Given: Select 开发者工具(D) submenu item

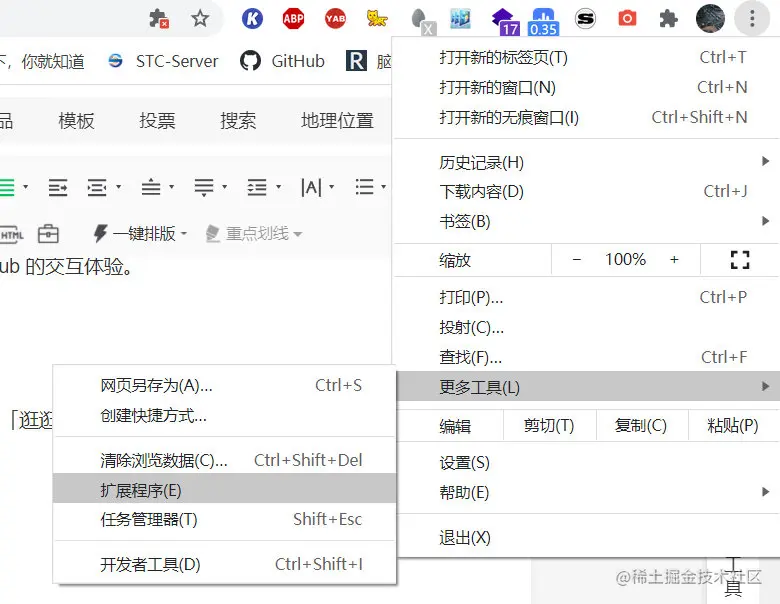Looking at the screenshot, I should click(x=224, y=565).
